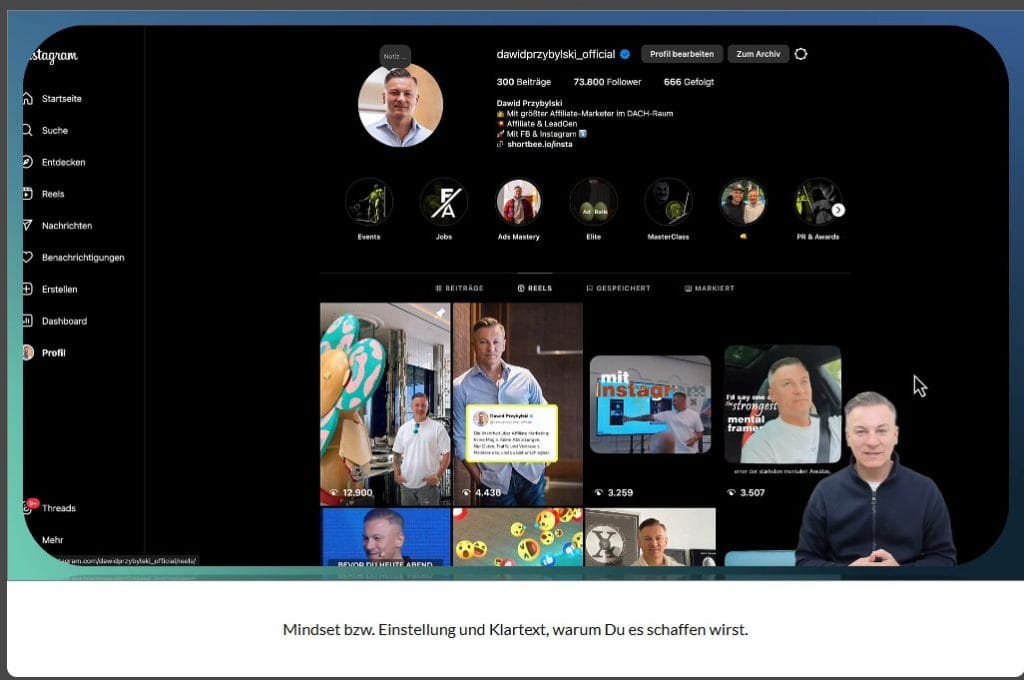Viewport: 1024px width, 680px height.
Task: Open Suche via the magnifier icon
Action: pyautogui.click(x=27, y=131)
